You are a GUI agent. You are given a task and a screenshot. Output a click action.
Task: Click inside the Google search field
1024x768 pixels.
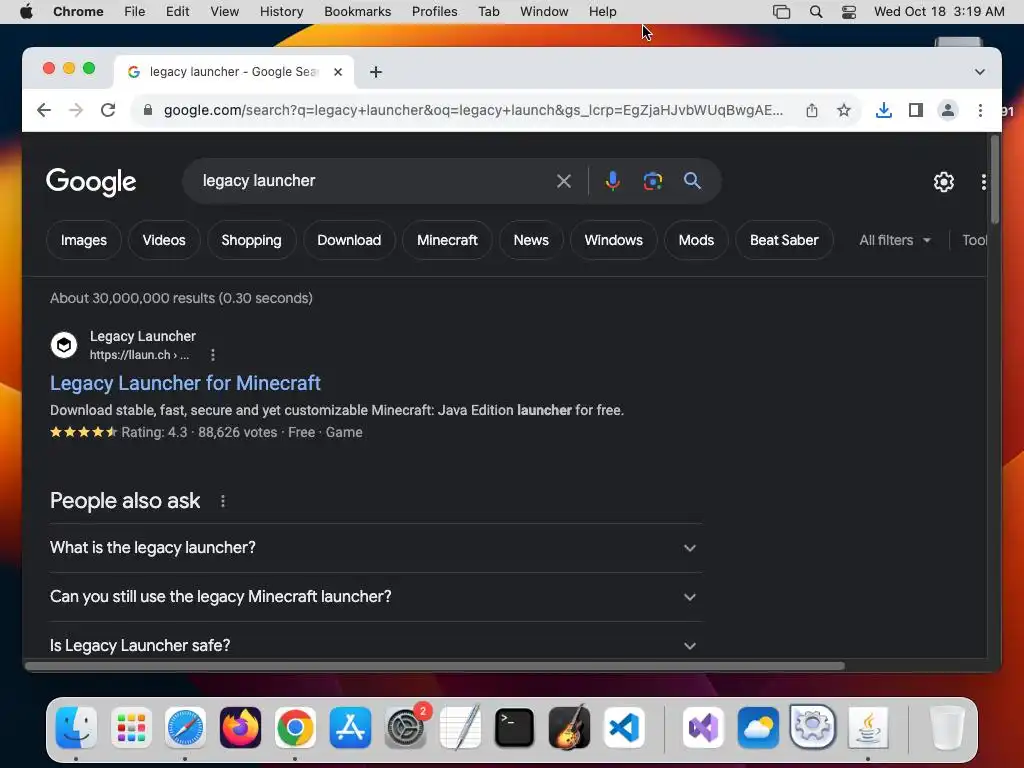(x=372, y=181)
